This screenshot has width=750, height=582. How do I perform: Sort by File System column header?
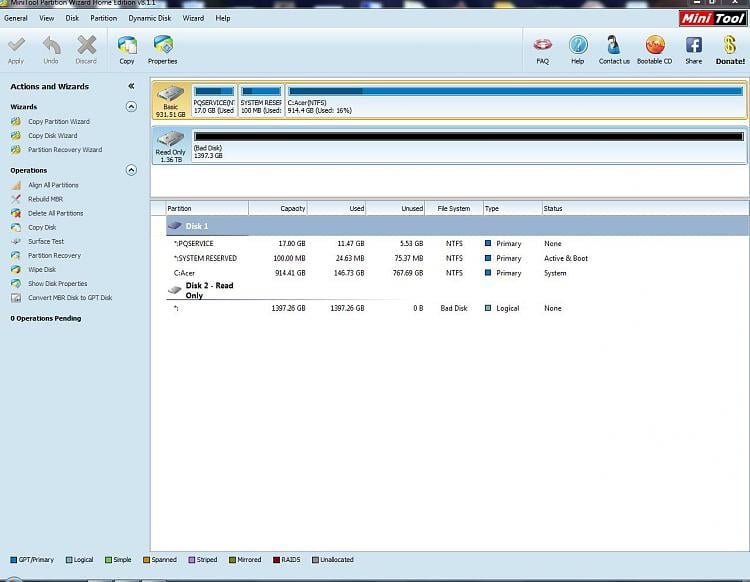pyautogui.click(x=454, y=209)
